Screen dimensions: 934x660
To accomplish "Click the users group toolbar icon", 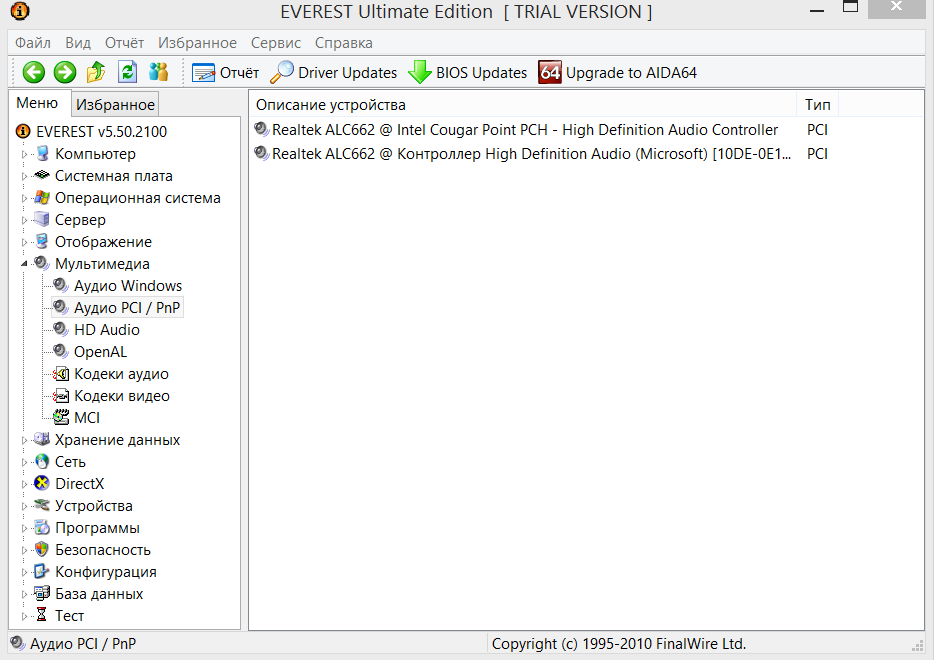I will 158,72.
